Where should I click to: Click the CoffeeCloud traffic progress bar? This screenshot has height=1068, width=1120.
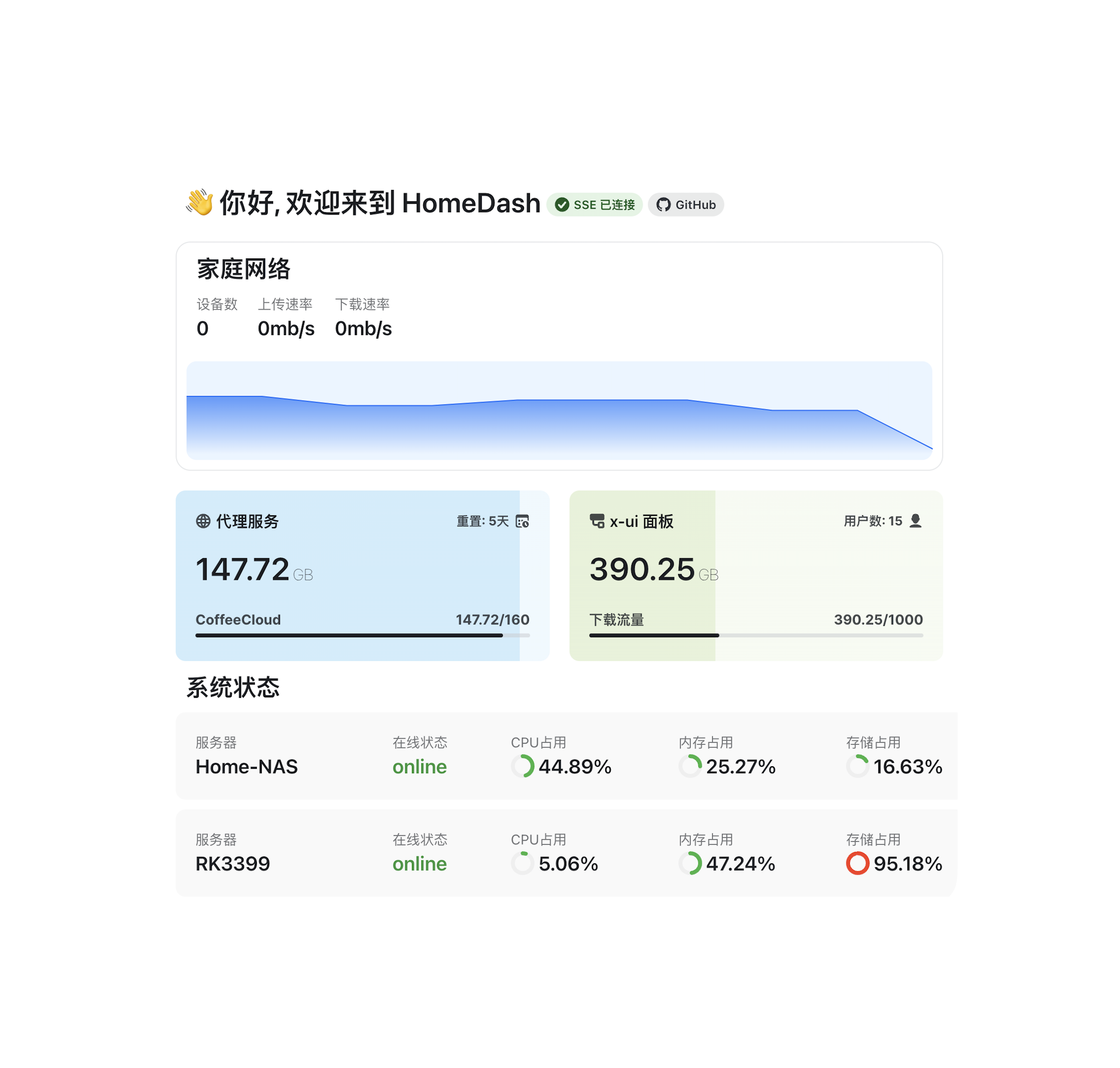363,636
